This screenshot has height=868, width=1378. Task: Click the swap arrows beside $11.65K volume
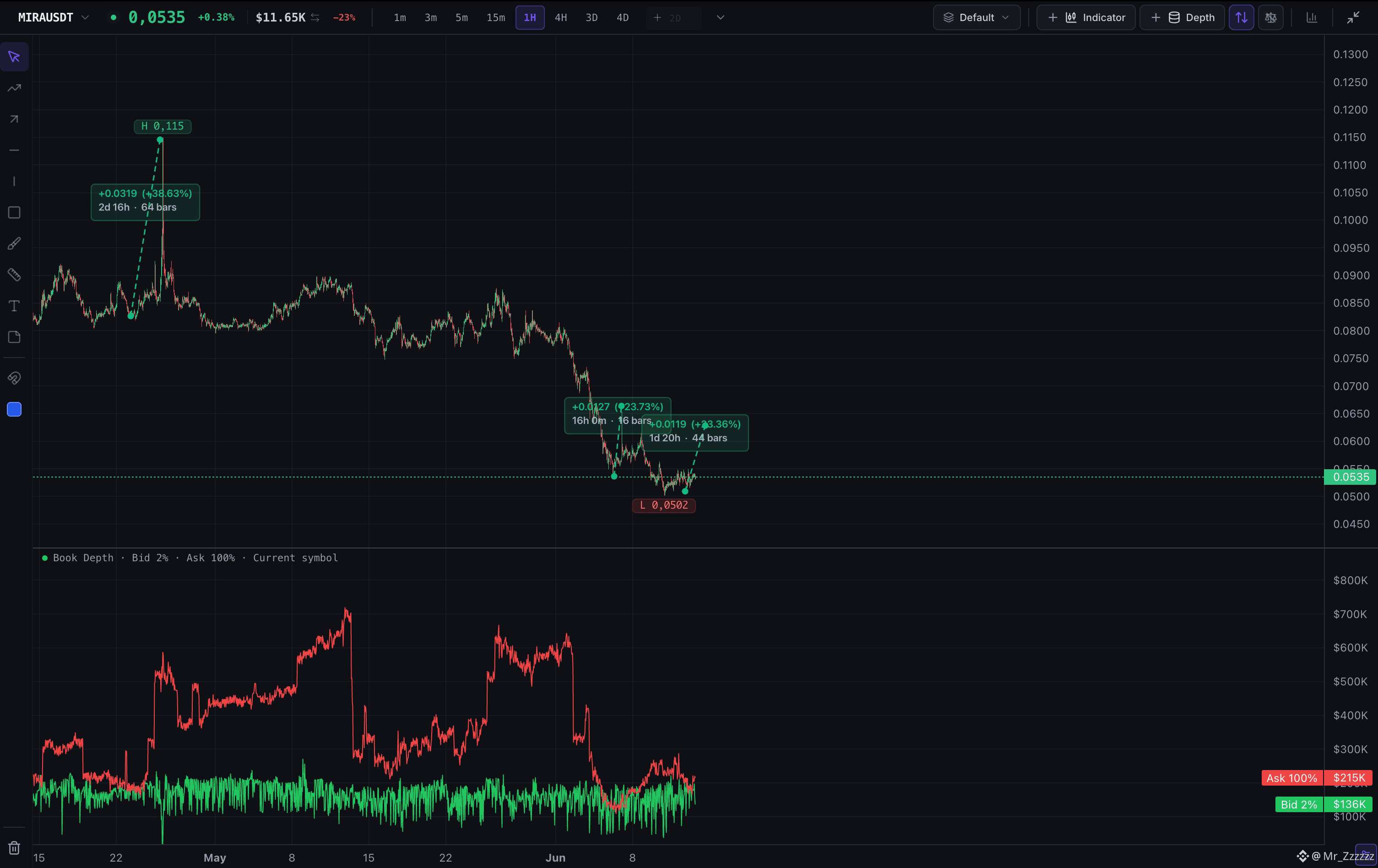(x=315, y=18)
